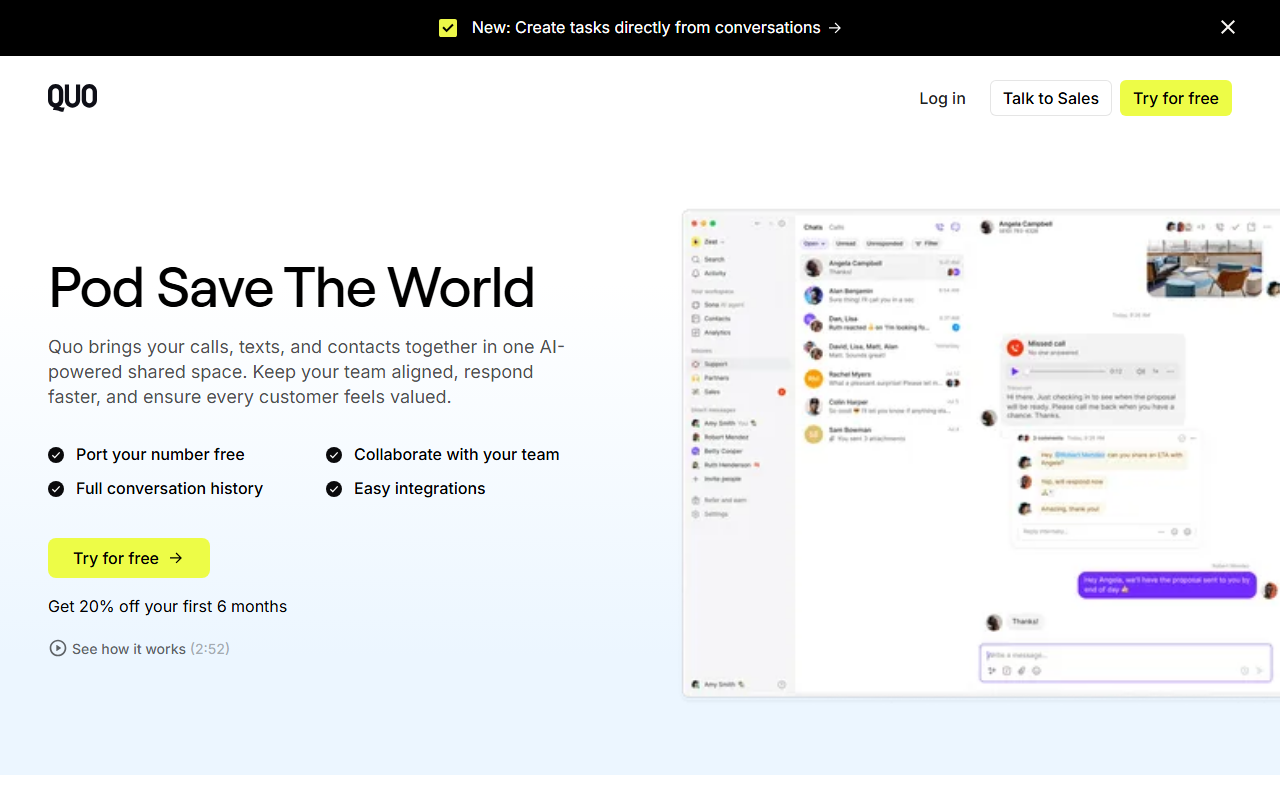Expand the Zest workspace dropdown in the app preview
Image resolution: width=1280 pixels, height=800 pixels.
tap(709, 242)
